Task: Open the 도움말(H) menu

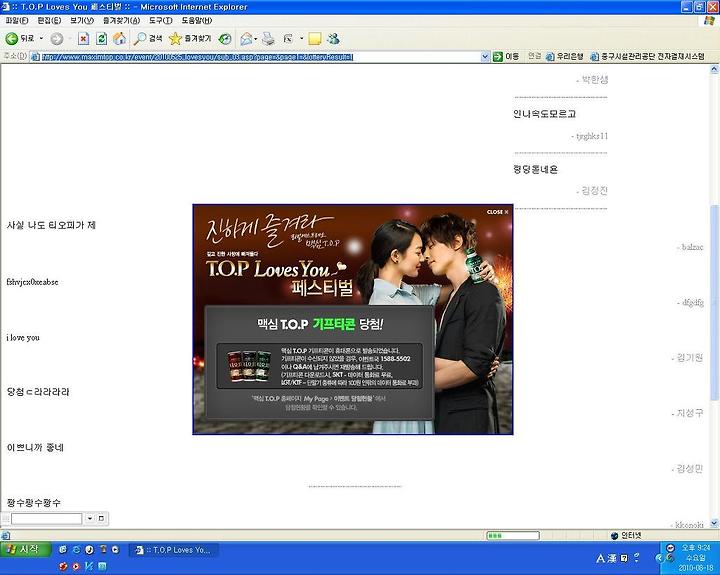Action: coord(197,21)
